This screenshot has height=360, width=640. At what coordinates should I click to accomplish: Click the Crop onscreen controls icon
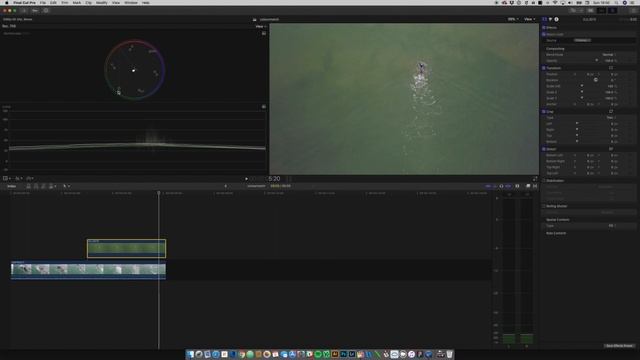(x=611, y=111)
